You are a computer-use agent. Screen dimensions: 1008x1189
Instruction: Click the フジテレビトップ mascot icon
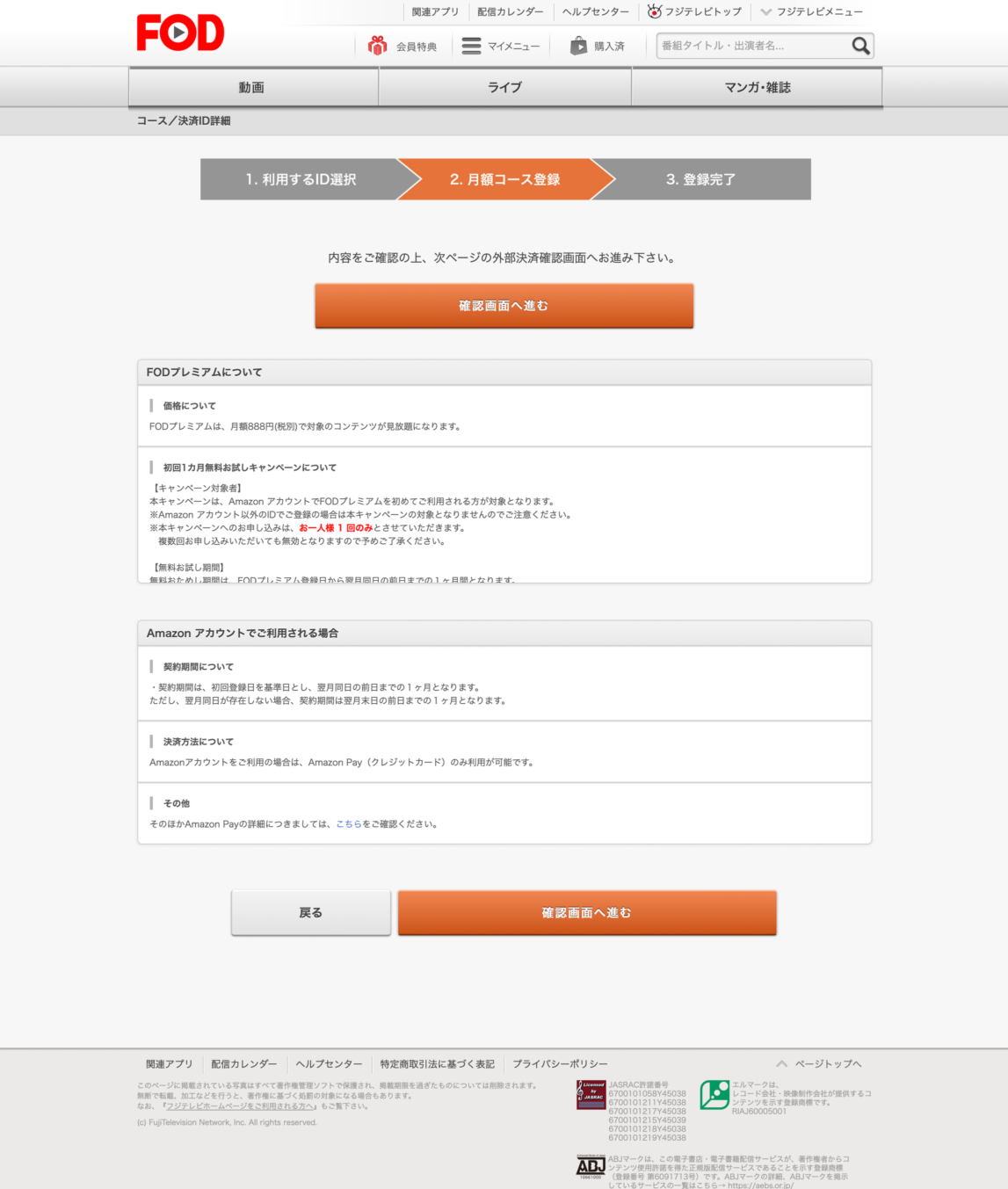(x=654, y=11)
